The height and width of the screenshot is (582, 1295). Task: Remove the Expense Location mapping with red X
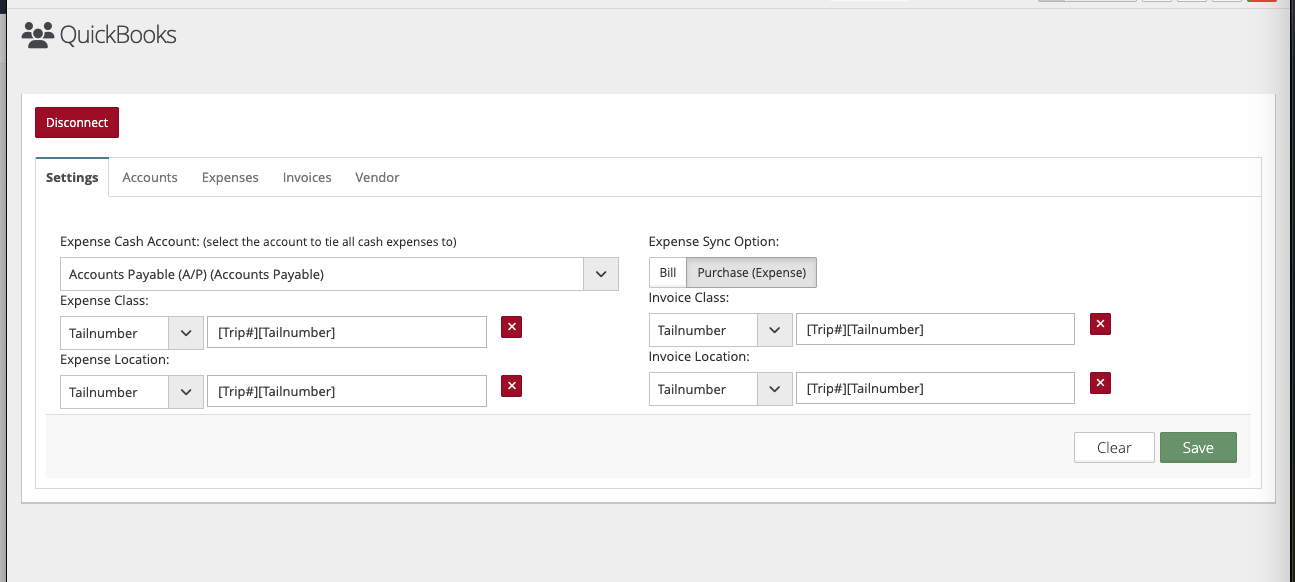(511, 386)
